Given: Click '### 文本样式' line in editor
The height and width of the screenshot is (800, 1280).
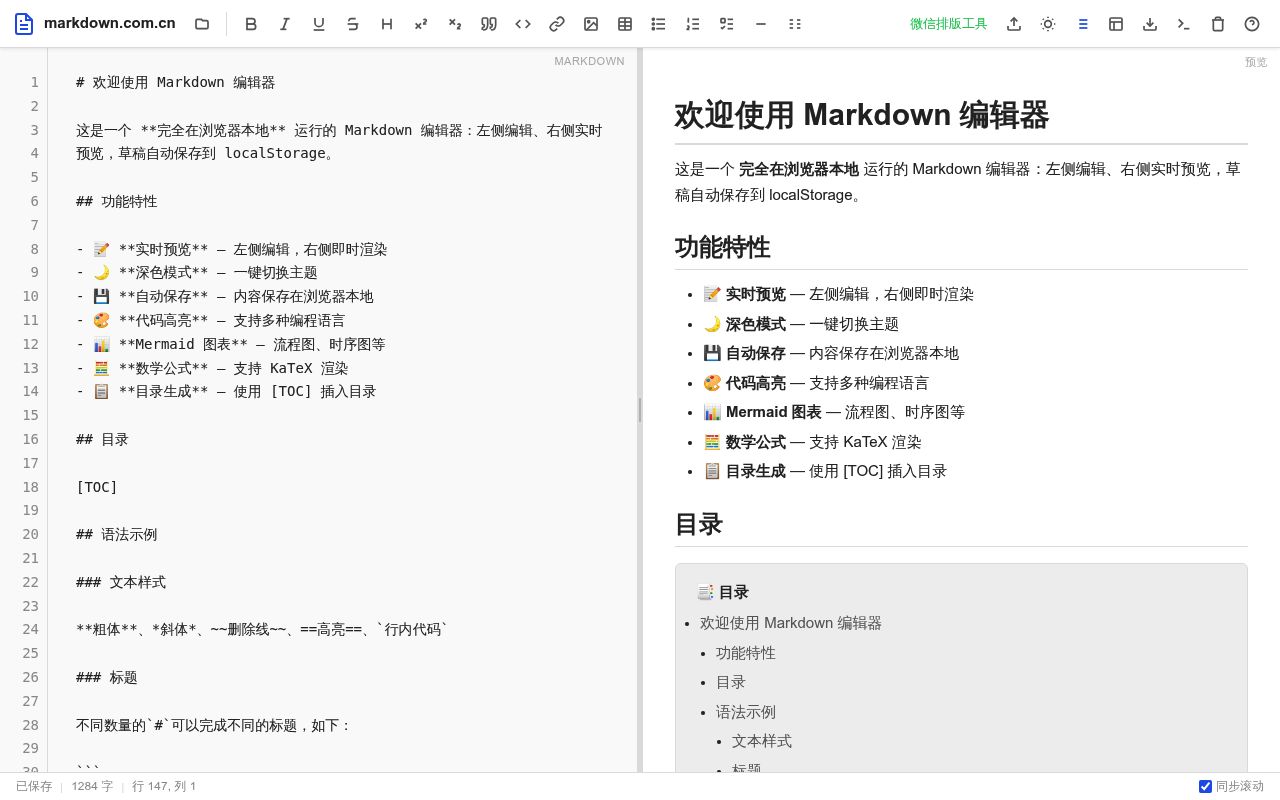Looking at the screenshot, I should (x=121, y=582).
